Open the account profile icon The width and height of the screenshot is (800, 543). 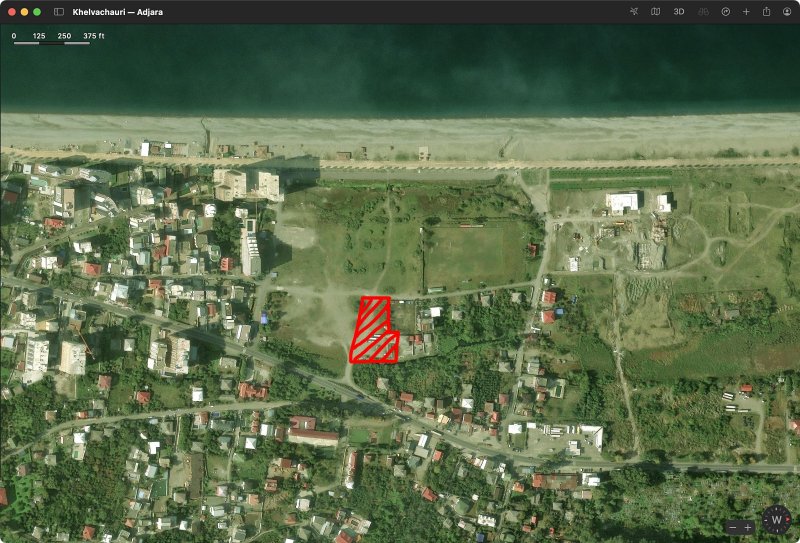click(787, 12)
